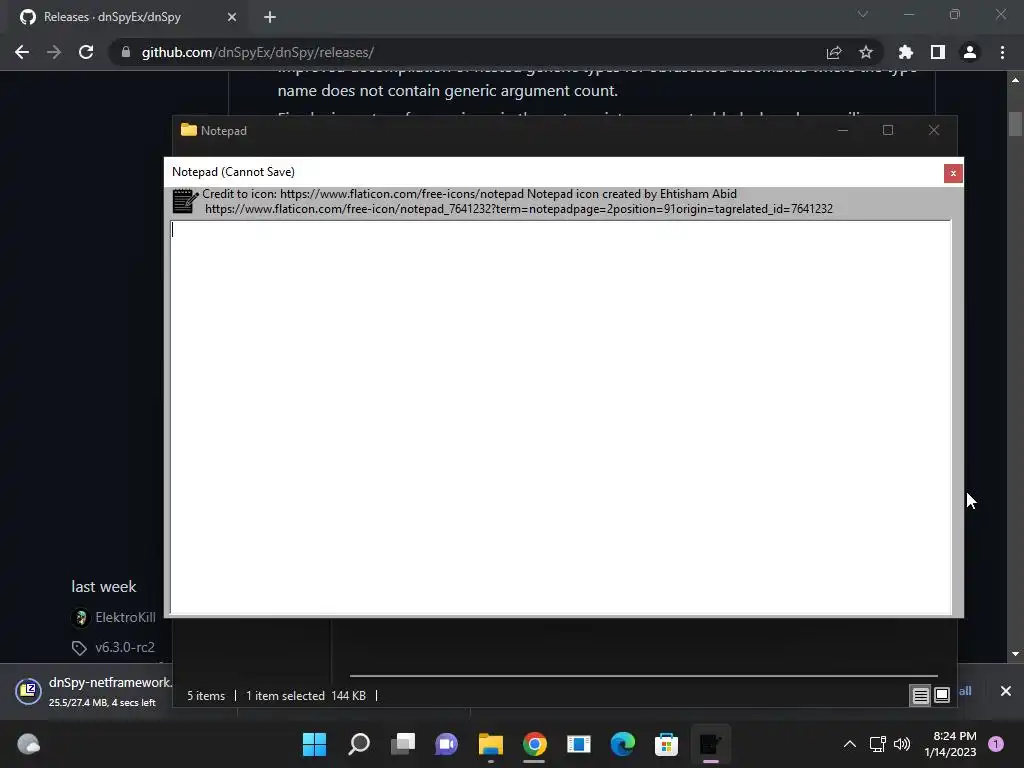
Task: Share this page icon in address bar
Action: [834, 52]
